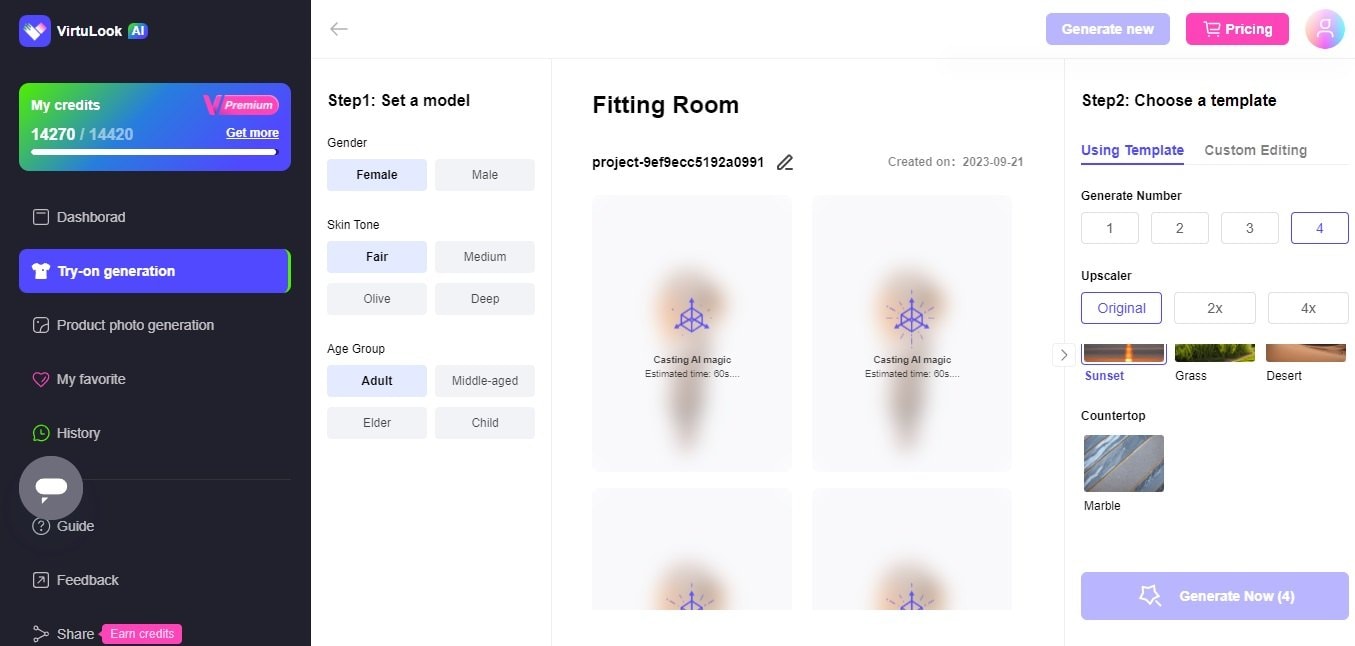Click the Feedback sidebar icon

point(41,580)
